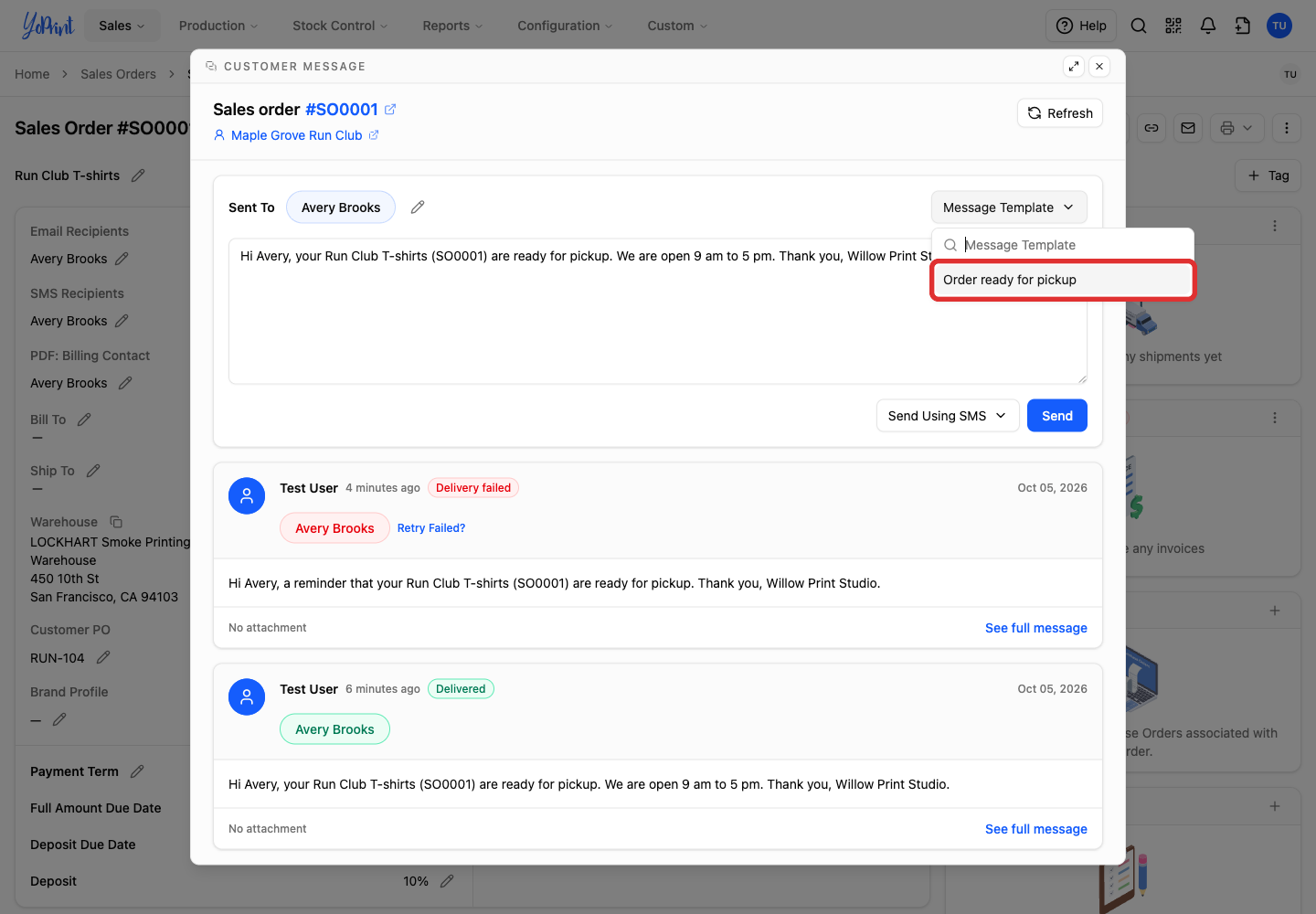Click the Delivered status badge
This screenshot has width=1316, height=914.
click(x=461, y=689)
